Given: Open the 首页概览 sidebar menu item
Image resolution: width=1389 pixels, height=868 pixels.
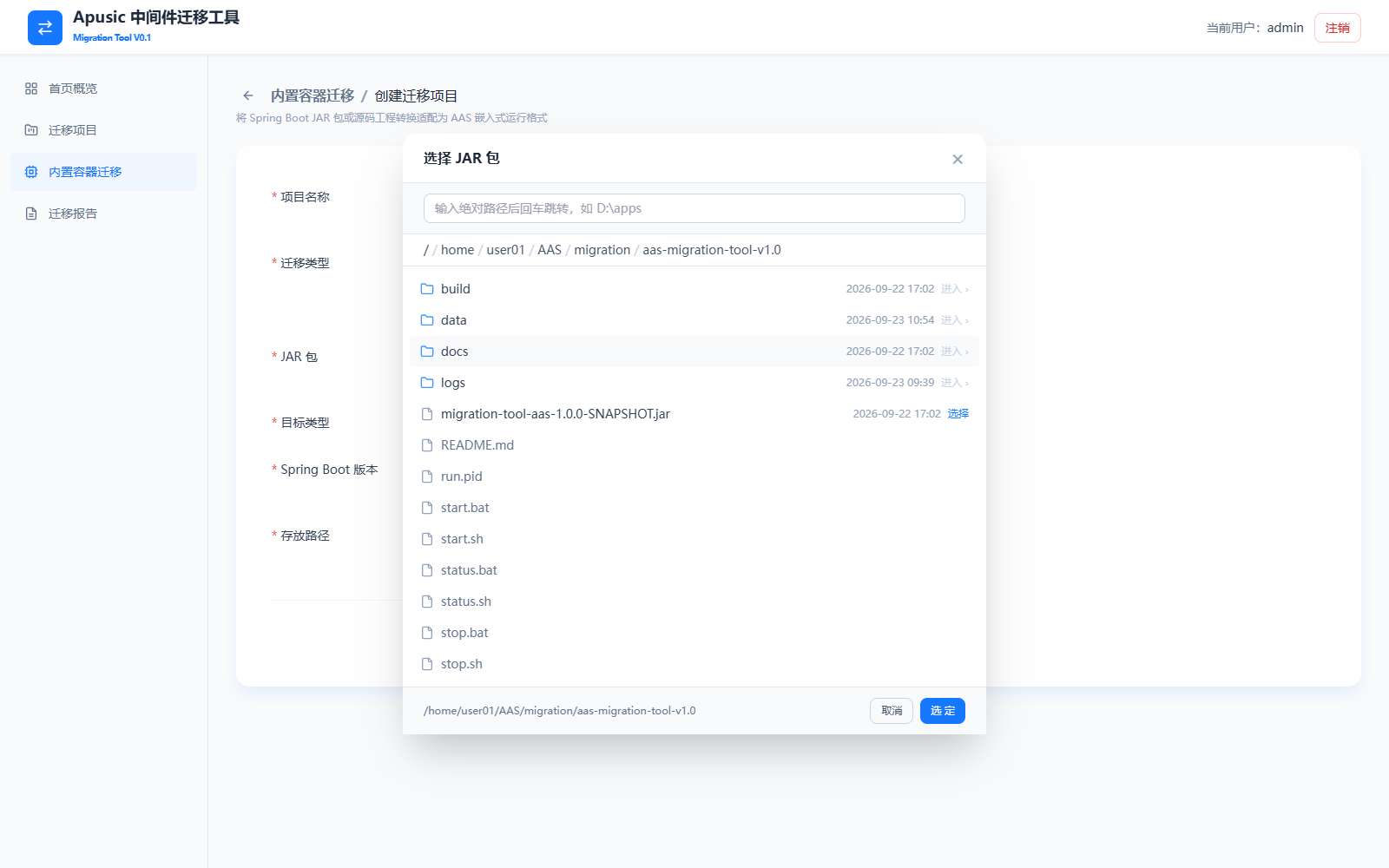Looking at the screenshot, I should click(x=104, y=89).
